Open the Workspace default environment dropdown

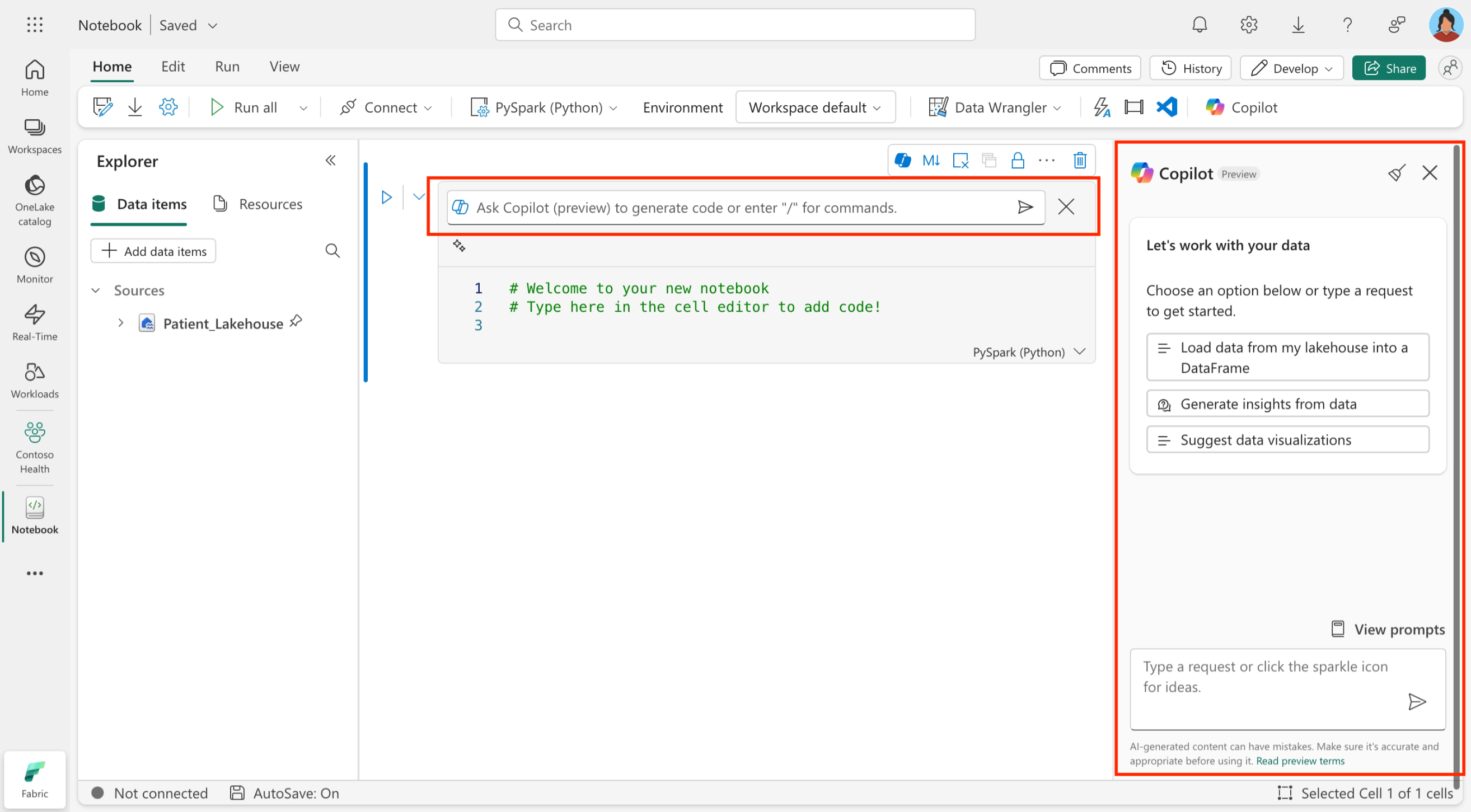coord(815,107)
